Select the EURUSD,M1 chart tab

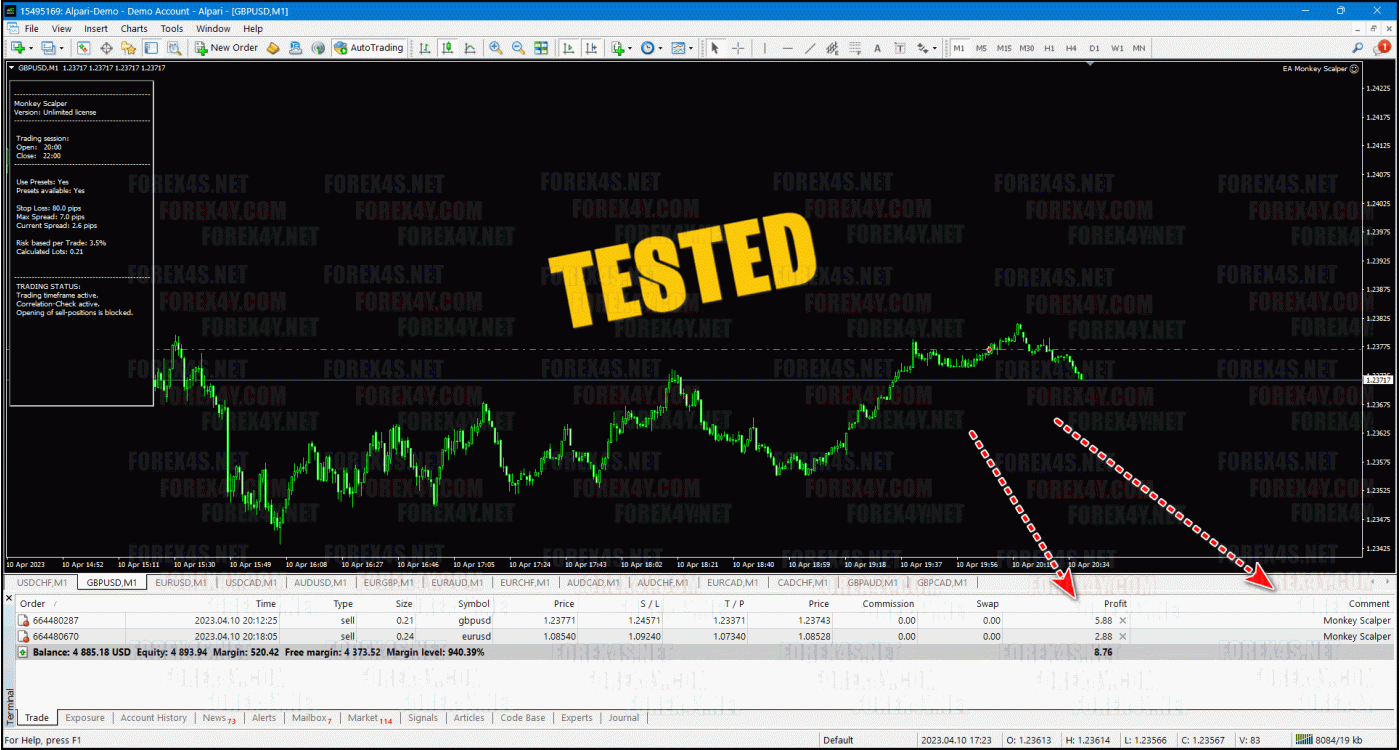180,583
